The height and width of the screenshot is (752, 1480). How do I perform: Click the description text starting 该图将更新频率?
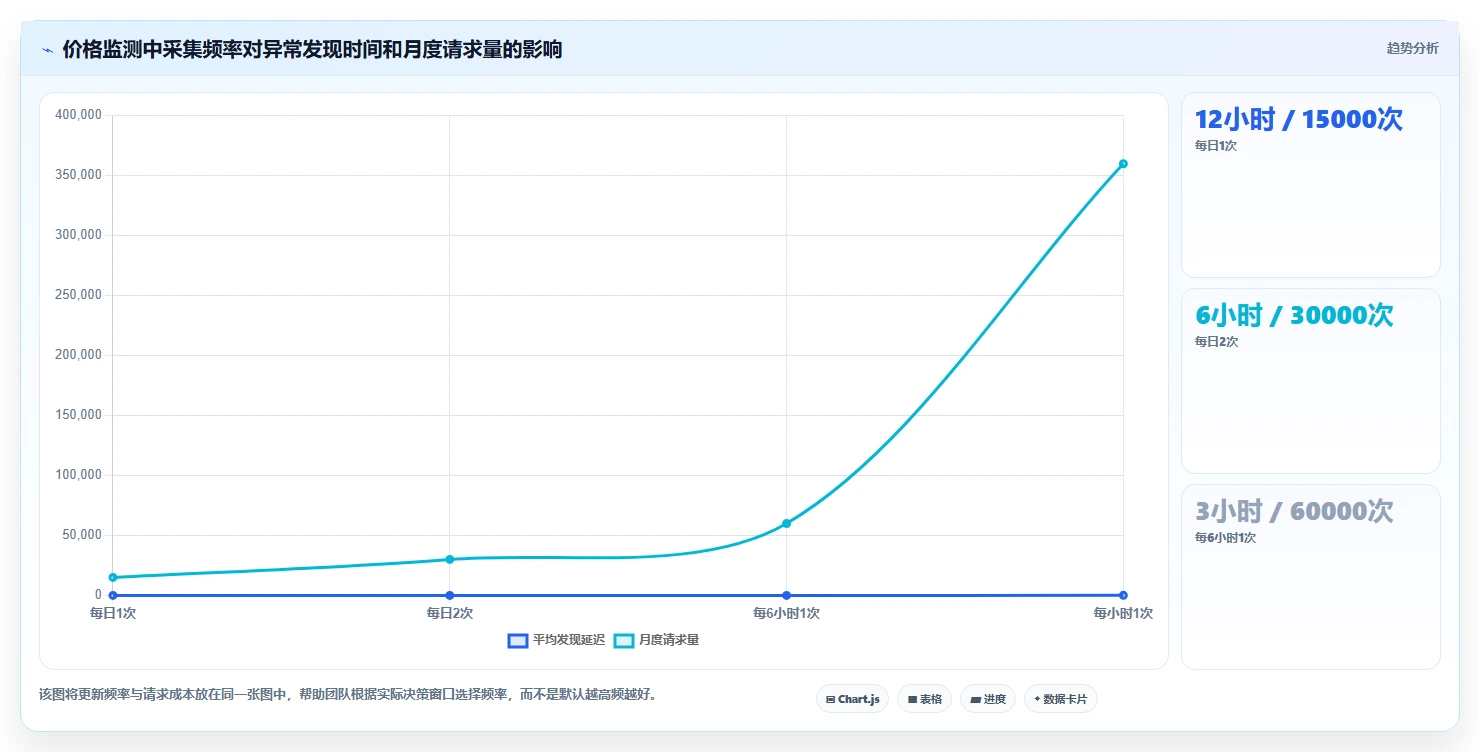[x=348, y=694]
